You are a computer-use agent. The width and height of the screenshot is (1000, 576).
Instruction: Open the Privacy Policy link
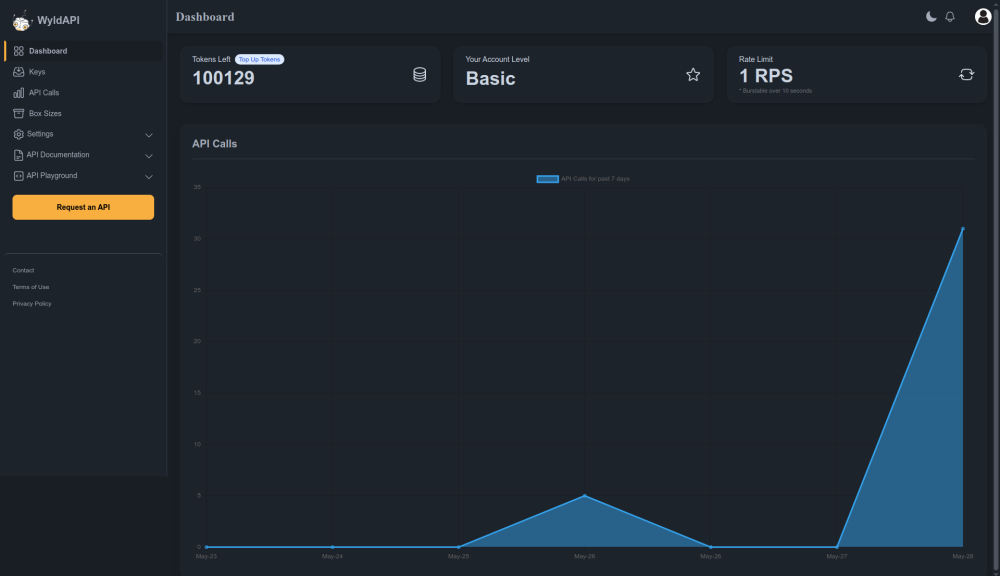(31, 303)
